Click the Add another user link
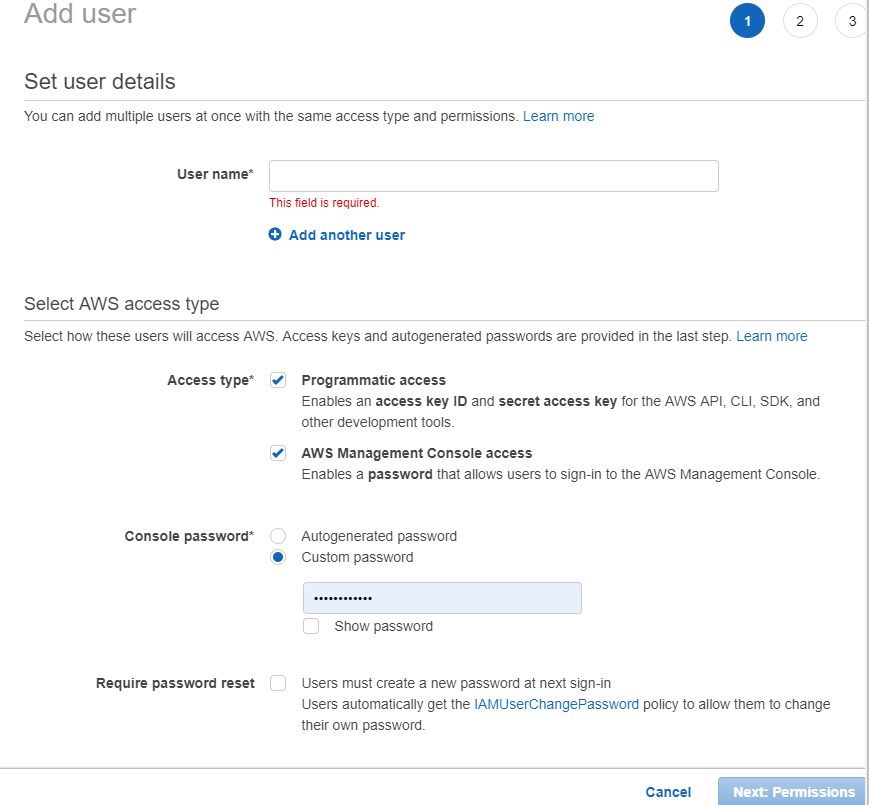Viewport: 869px width, 805px height. (346, 235)
